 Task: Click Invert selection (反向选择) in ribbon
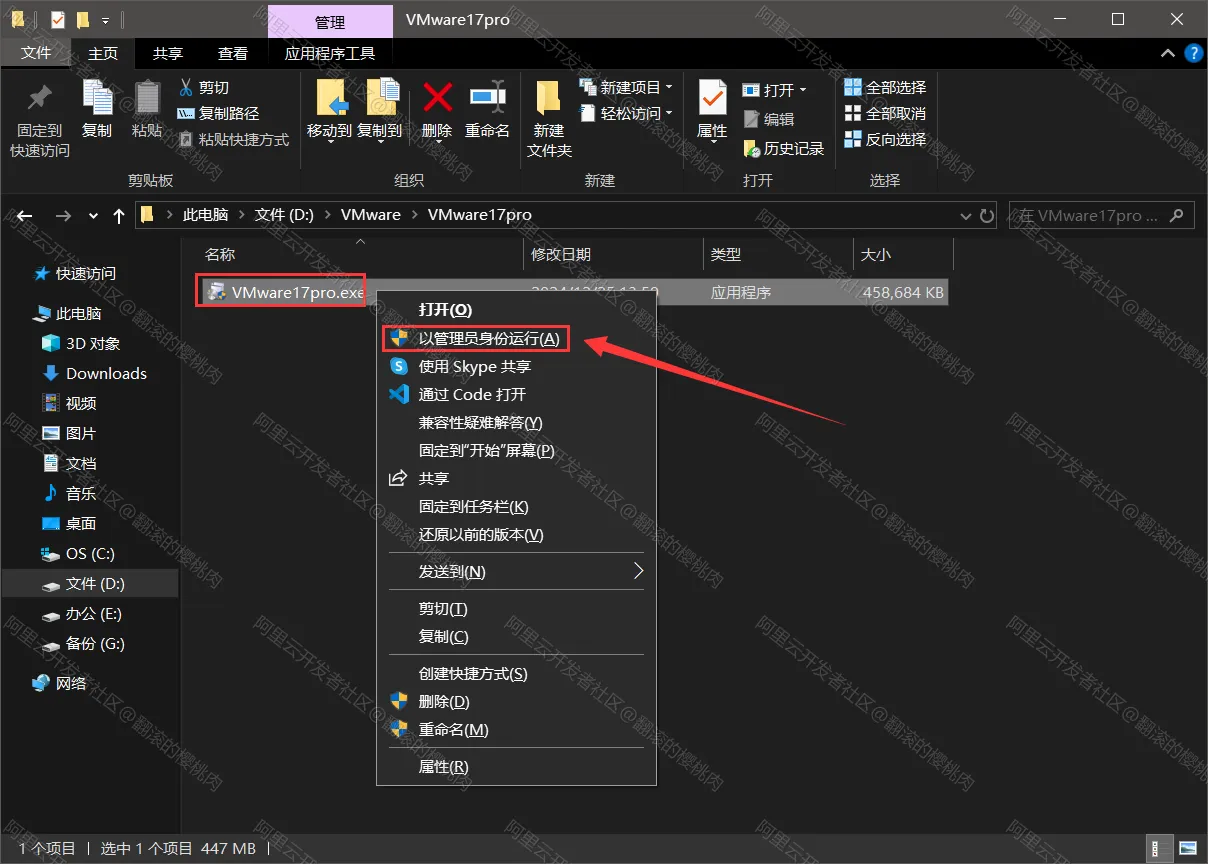click(886, 140)
